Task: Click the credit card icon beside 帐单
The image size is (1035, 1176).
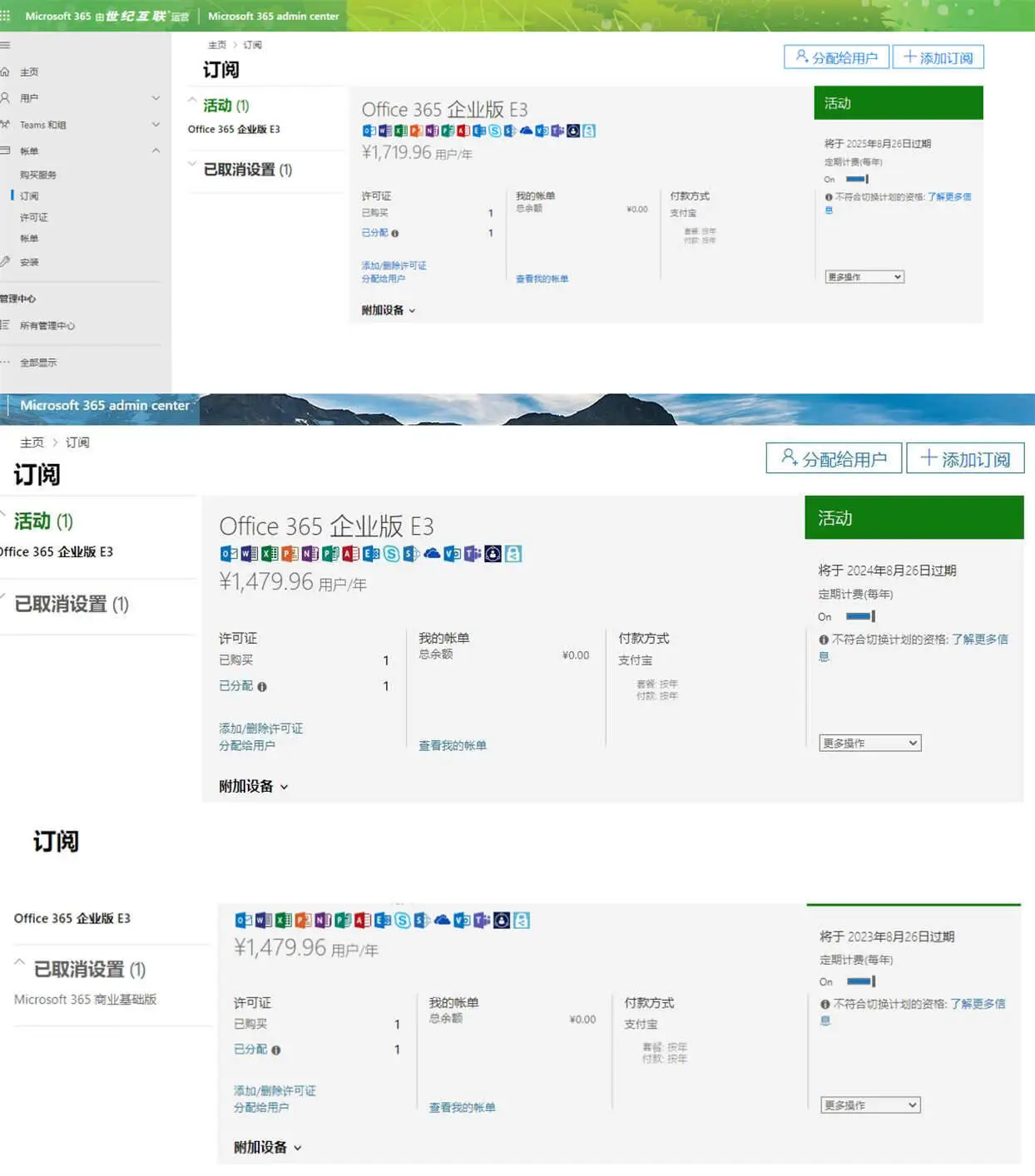Action: (x=5, y=151)
